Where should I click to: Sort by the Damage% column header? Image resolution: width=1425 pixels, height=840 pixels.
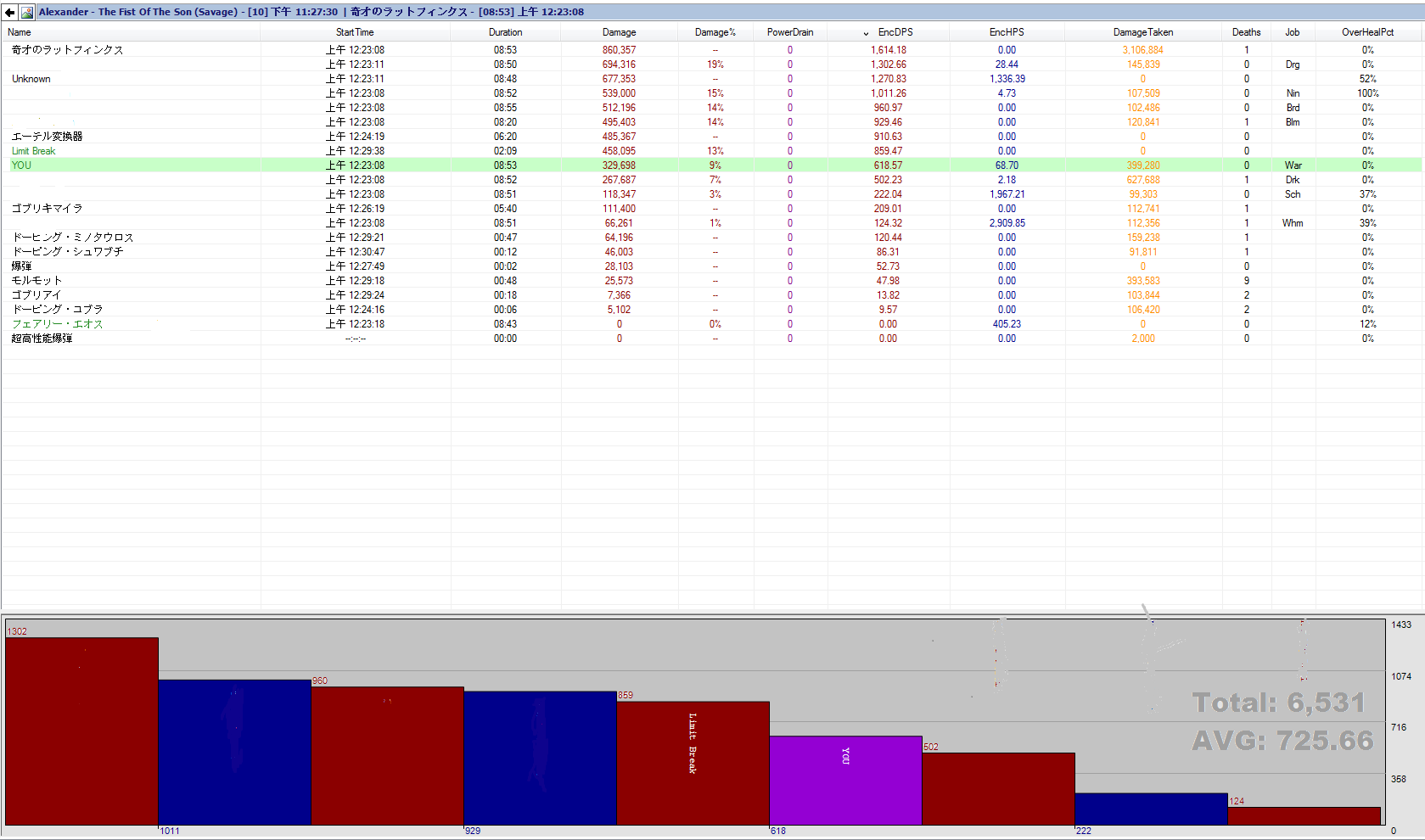[x=715, y=32]
